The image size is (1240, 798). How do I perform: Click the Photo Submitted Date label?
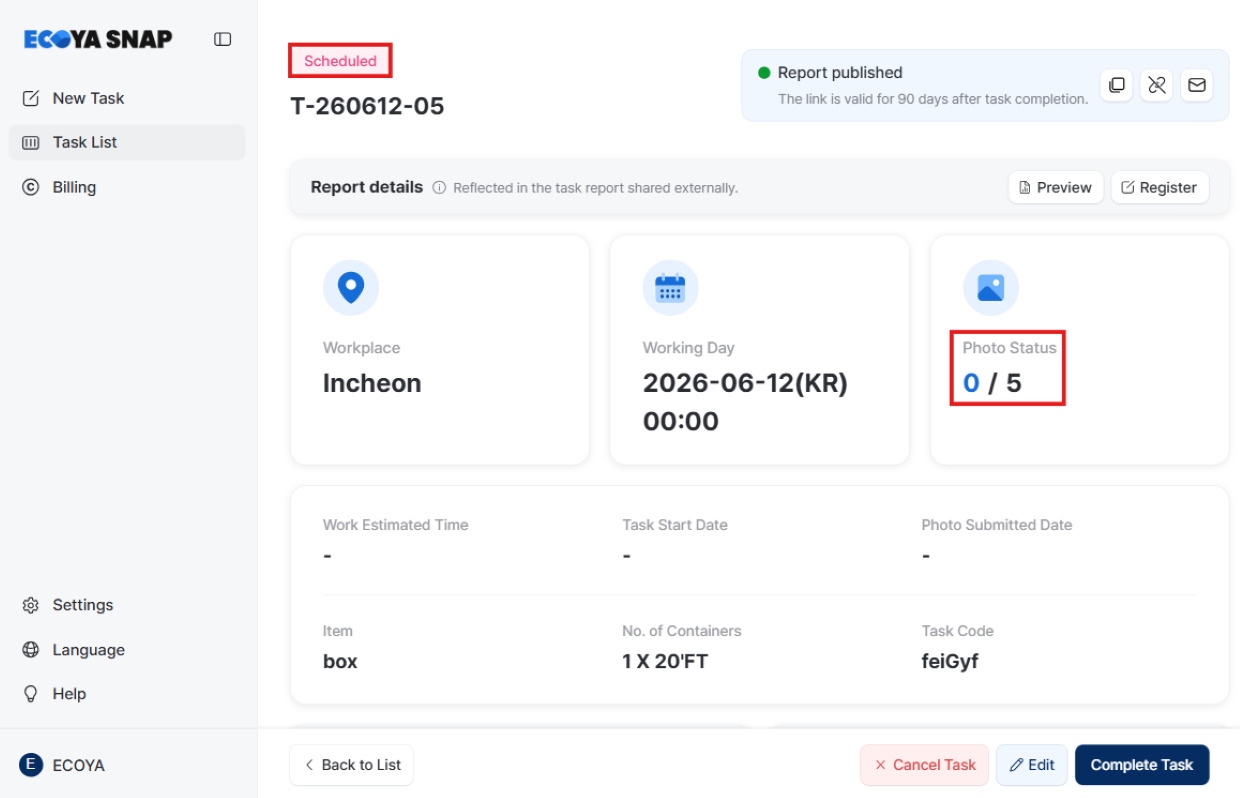[x=997, y=525]
